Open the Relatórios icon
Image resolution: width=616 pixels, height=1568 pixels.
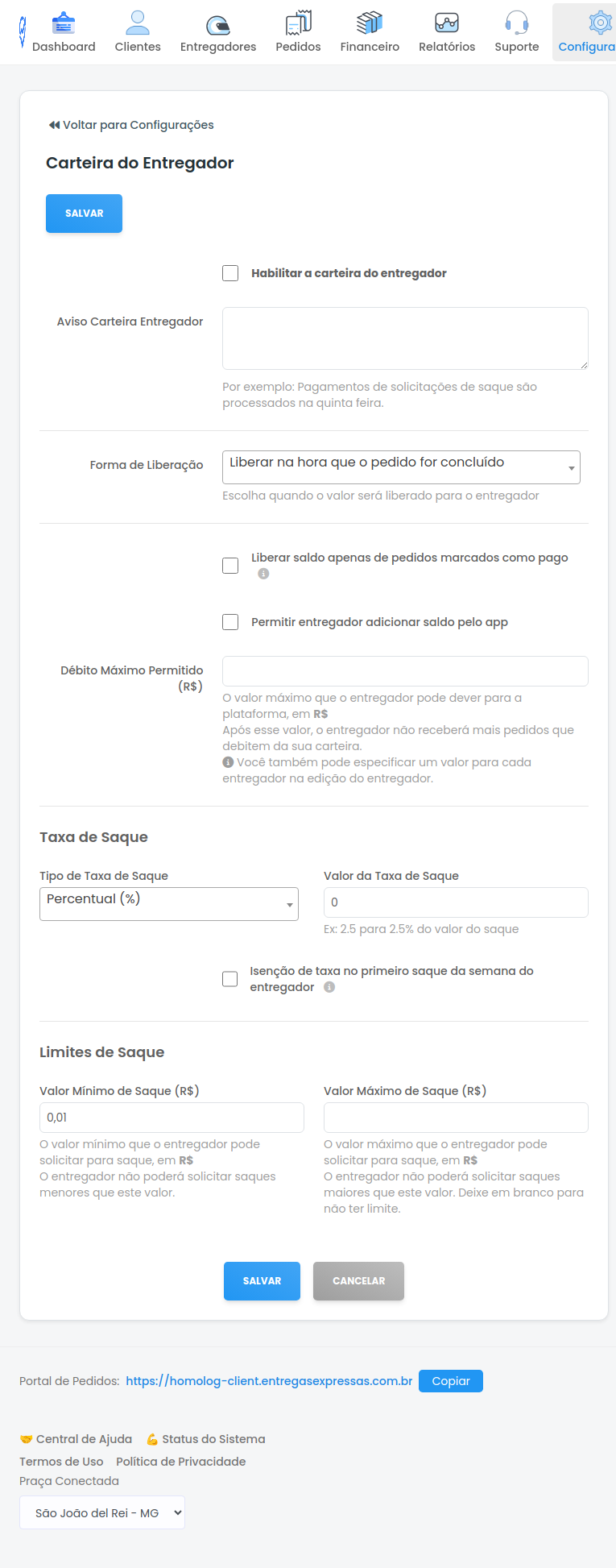coord(446,24)
